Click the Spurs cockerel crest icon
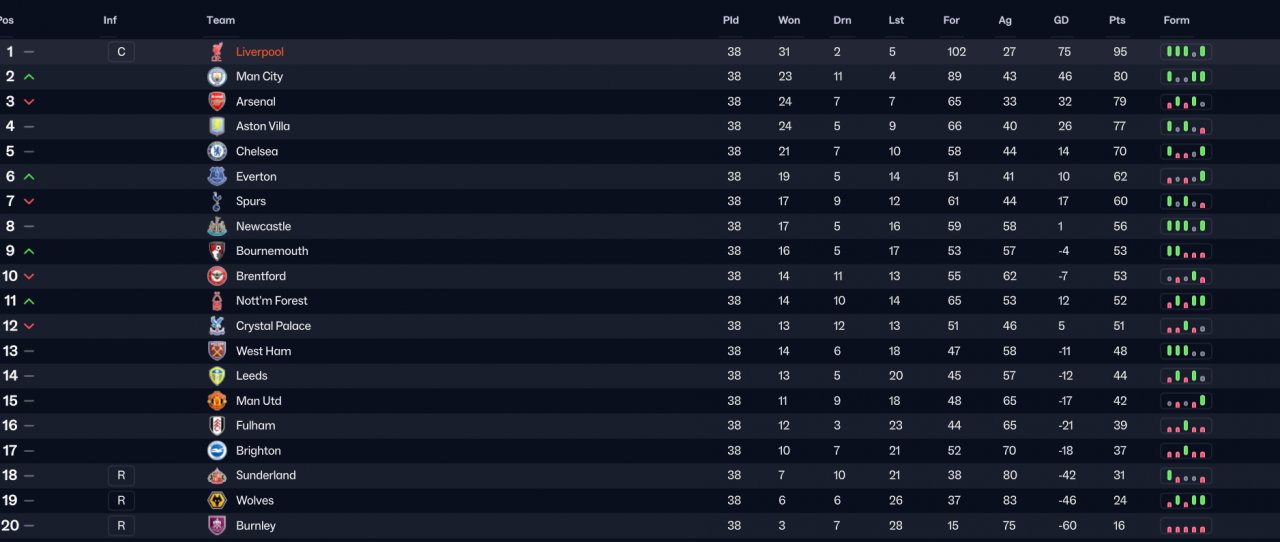This screenshot has height=542, width=1280. (217, 202)
